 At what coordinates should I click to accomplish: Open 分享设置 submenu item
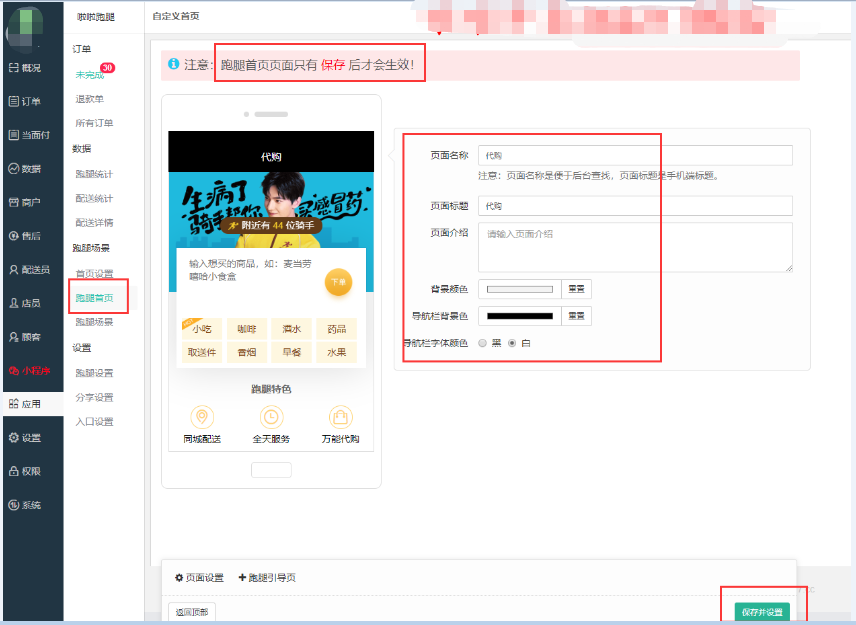(x=94, y=397)
